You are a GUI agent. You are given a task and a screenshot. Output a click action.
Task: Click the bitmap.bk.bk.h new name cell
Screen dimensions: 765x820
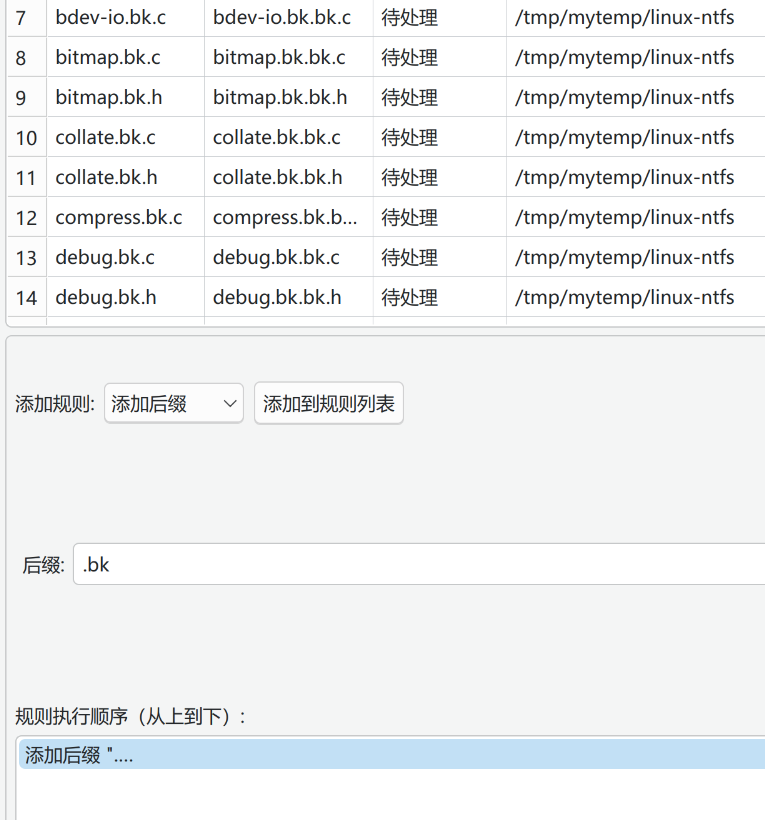pyautogui.click(x=289, y=97)
